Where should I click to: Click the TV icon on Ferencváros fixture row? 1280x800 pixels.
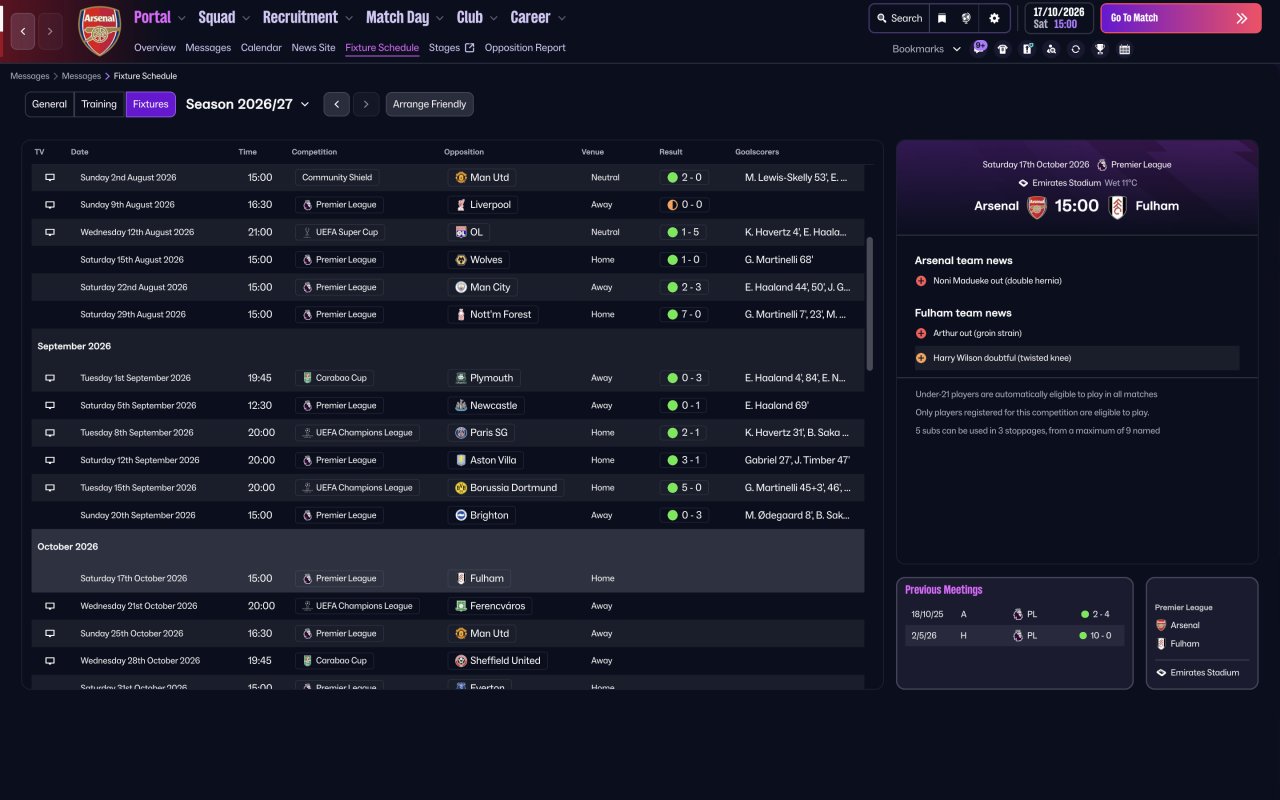coord(50,606)
